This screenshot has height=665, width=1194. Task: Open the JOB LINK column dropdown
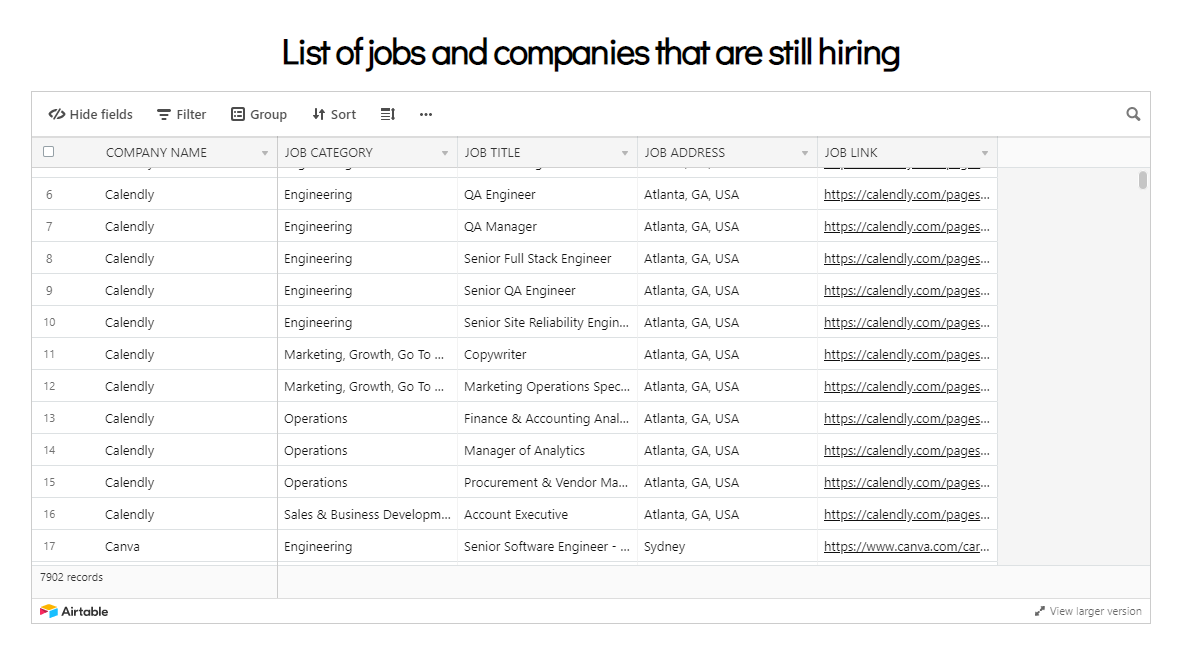[984, 152]
